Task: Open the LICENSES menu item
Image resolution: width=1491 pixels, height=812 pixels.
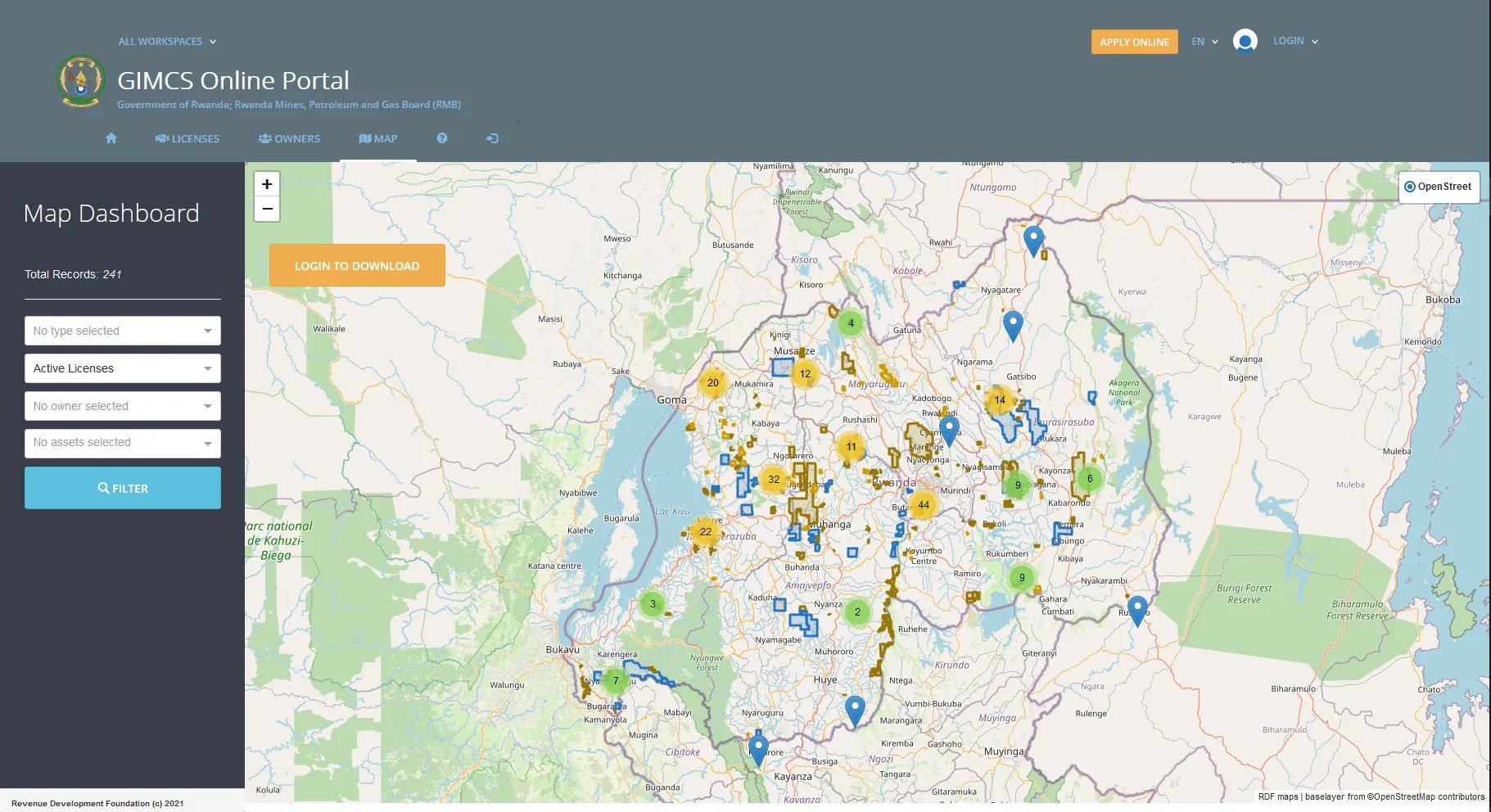Action: [x=188, y=138]
